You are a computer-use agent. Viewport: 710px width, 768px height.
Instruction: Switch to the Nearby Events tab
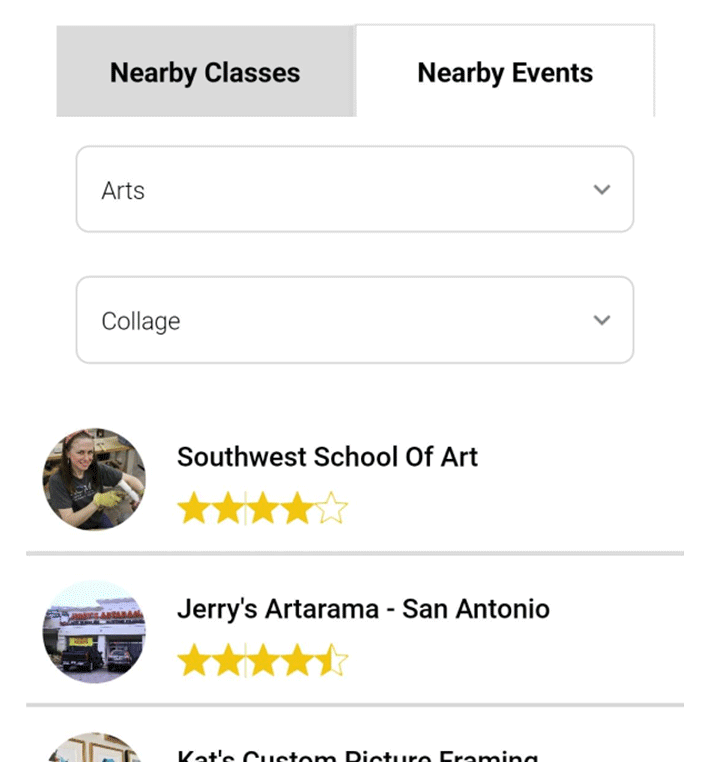(505, 73)
